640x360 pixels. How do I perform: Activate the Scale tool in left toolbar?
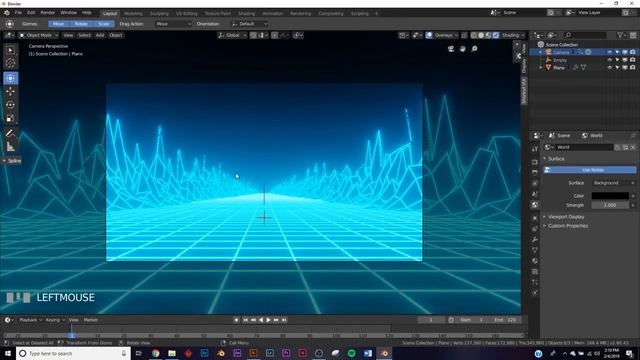pyautogui.click(x=10, y=118)
